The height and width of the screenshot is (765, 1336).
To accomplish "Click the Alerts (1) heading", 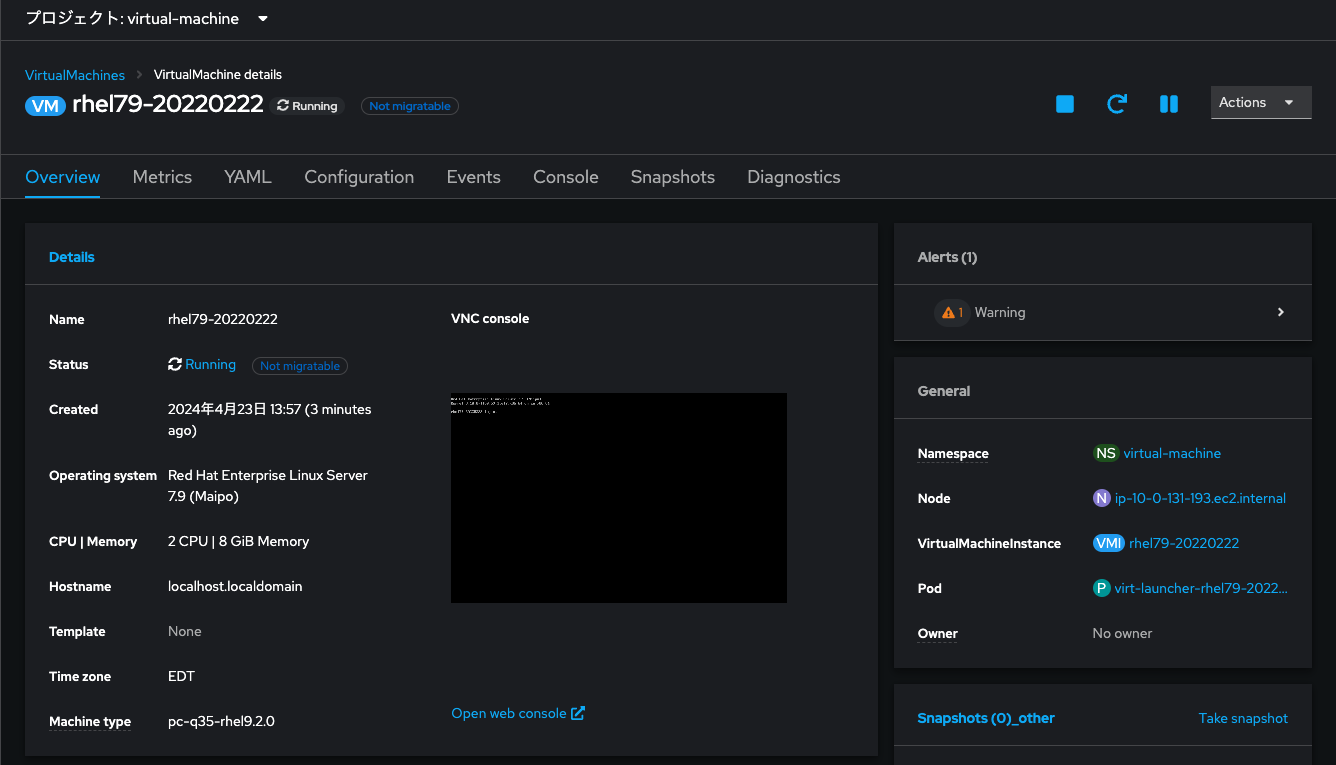I will tap(947, 257).
